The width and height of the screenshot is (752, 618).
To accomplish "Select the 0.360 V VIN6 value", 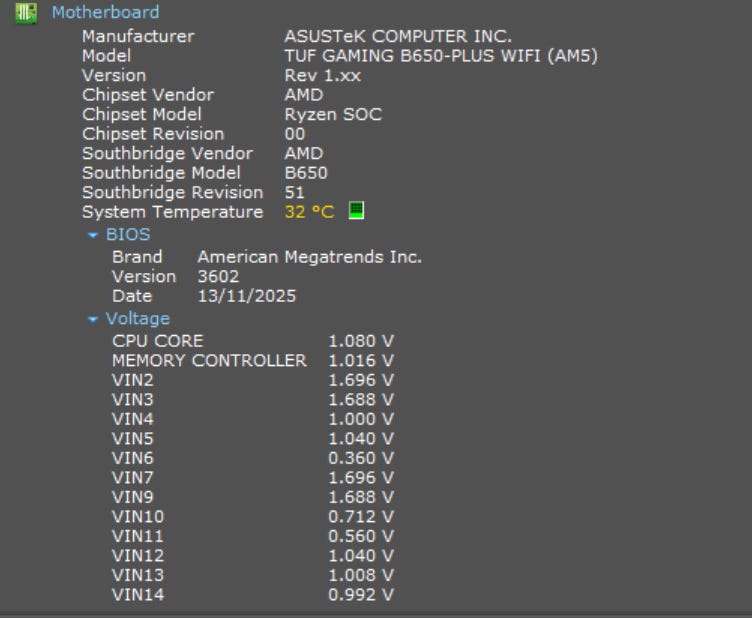I will pos(361,458).
